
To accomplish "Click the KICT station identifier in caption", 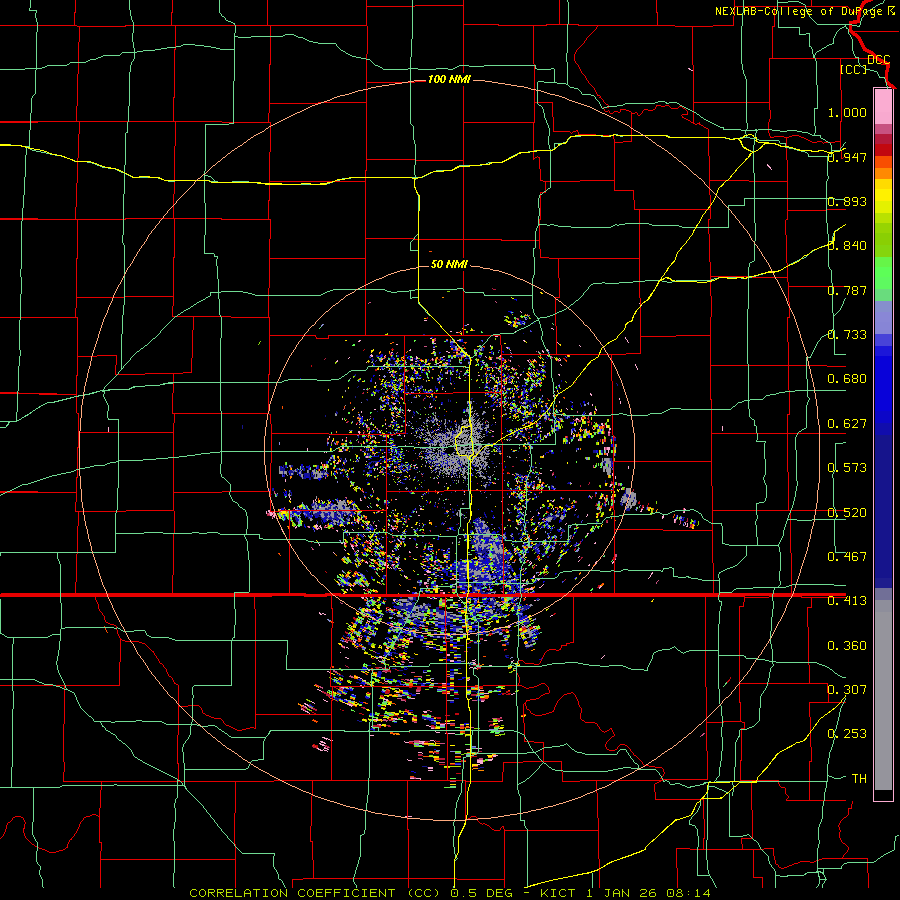I will point(557,893).
